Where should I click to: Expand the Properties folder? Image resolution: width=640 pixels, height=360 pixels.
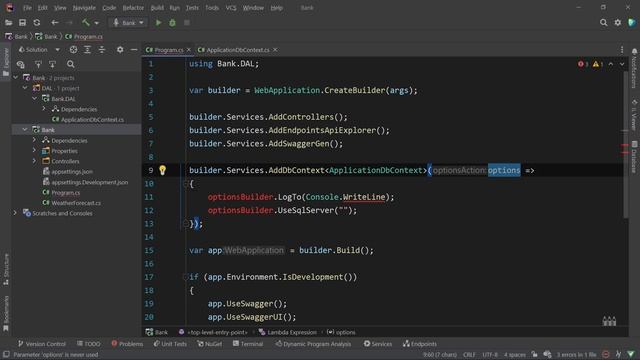[34, 151]
